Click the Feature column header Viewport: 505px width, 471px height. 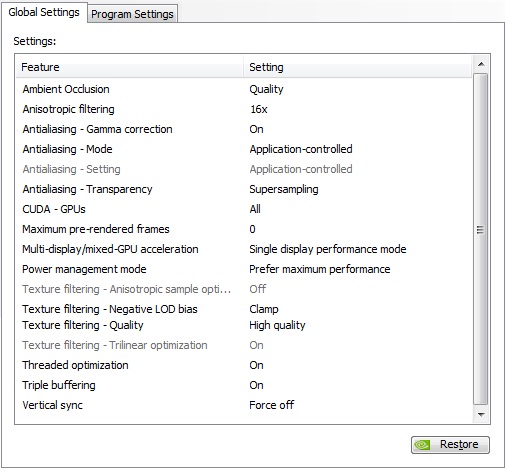coord(129,67)
